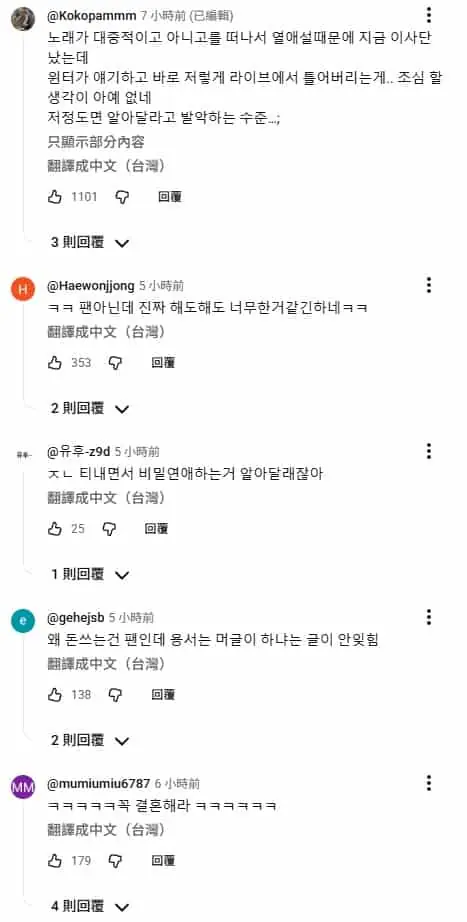467x922 pixels.
Task: Open @Haewonjjong's orange profile avatar
Action: click(x=23, y=289)
